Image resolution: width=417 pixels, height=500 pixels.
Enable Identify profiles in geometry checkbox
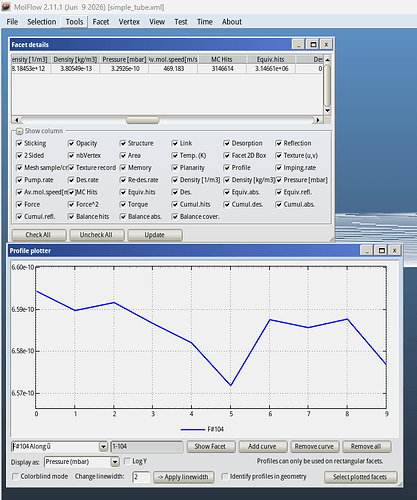click(x=225, y=477)
